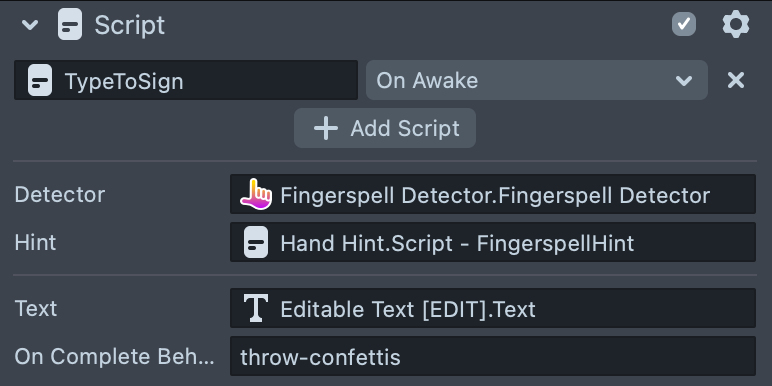Click the On Complete Behavior label
The height and width of the screenshot is (386, 772).
tap(114, 356)
